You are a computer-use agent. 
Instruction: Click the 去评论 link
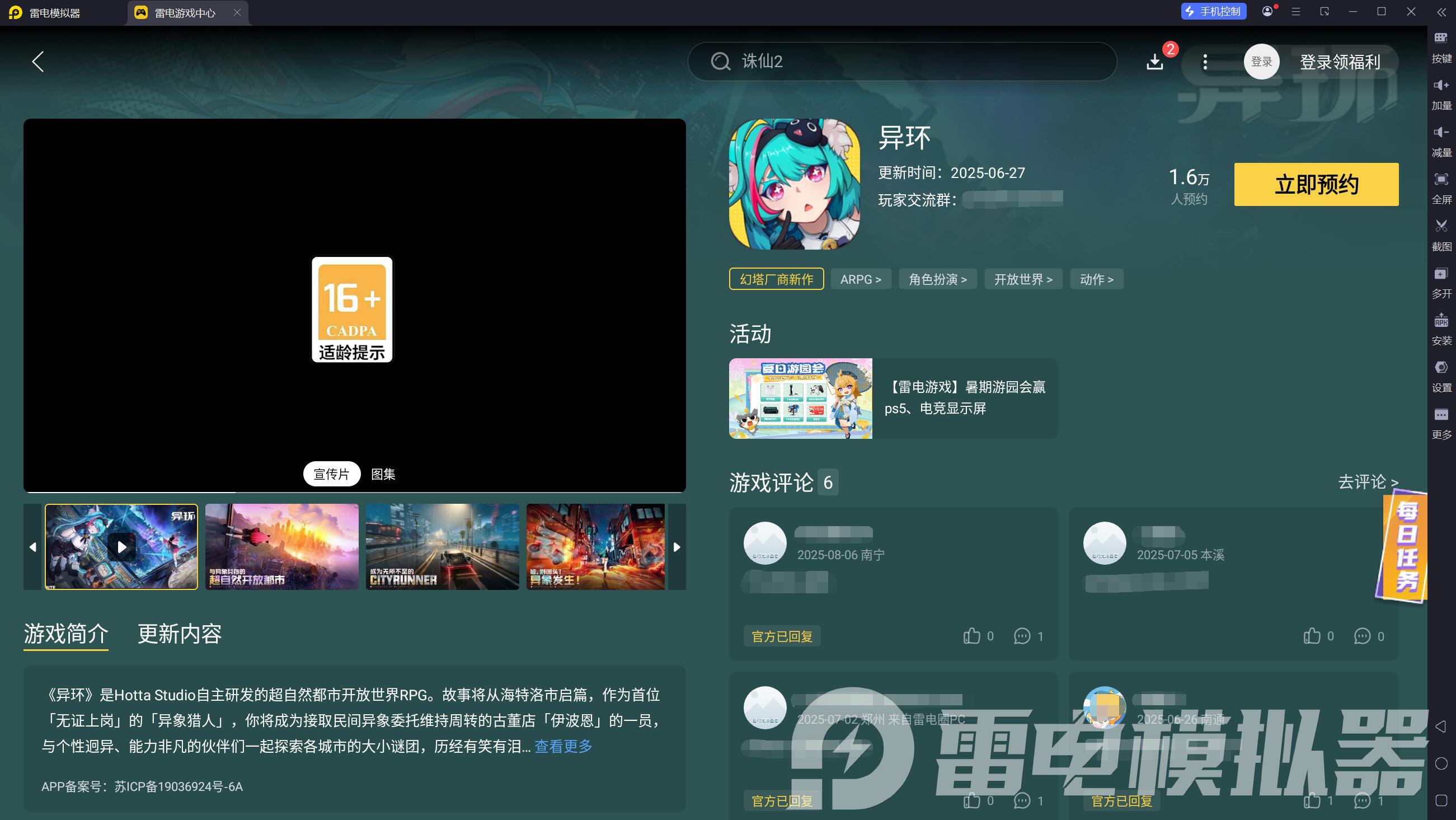click(x=1367, y=482)
